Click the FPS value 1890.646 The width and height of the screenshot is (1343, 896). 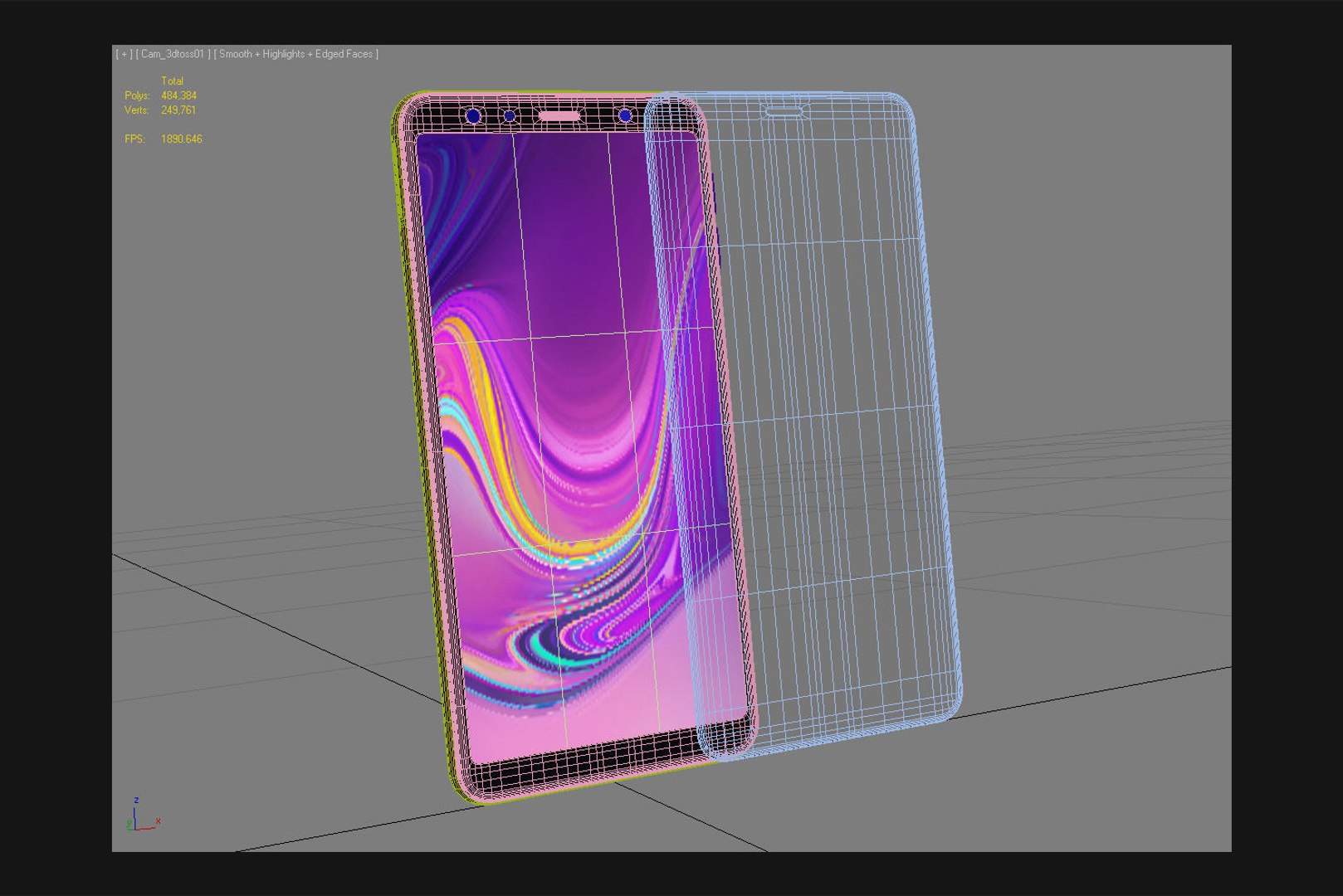tap(182, 139)
